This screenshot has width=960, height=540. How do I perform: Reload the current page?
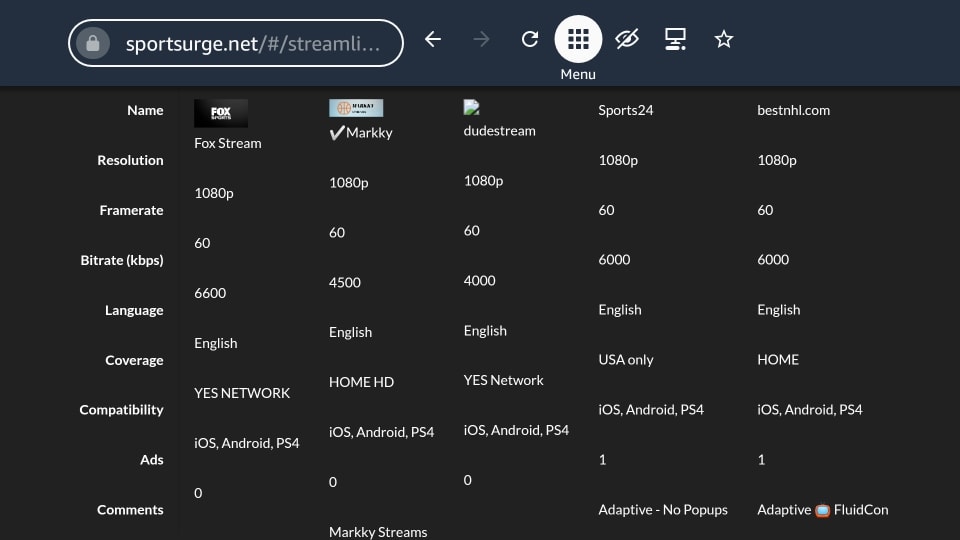tap(530, 39)
